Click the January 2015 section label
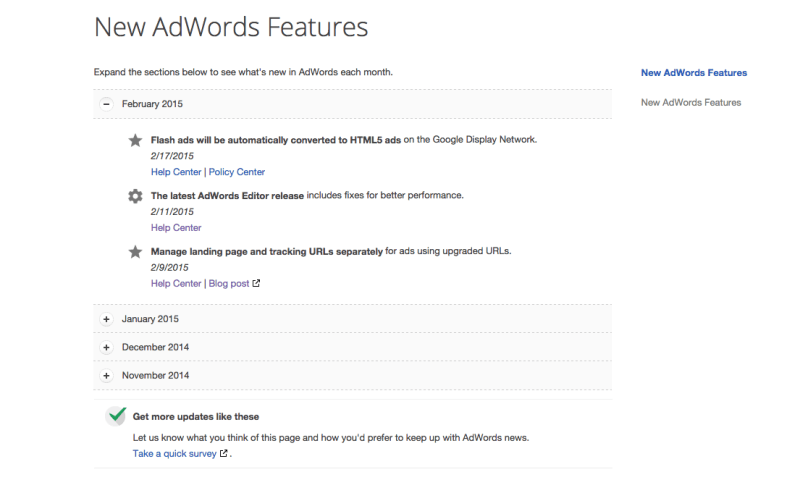Screen dimensions: 800x493 (x=150, y=318)
